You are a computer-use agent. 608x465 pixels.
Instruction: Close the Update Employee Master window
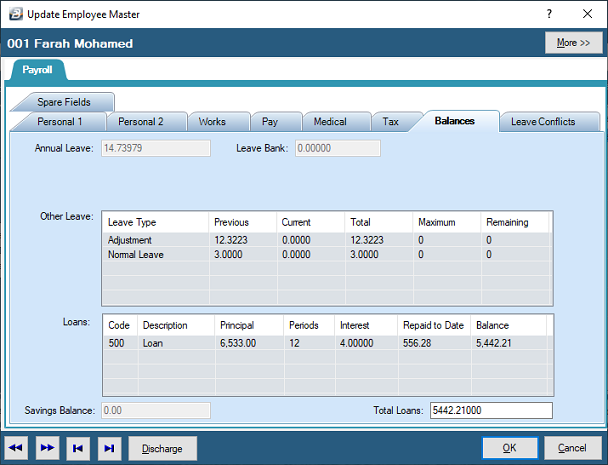click(x=587, y=14)
